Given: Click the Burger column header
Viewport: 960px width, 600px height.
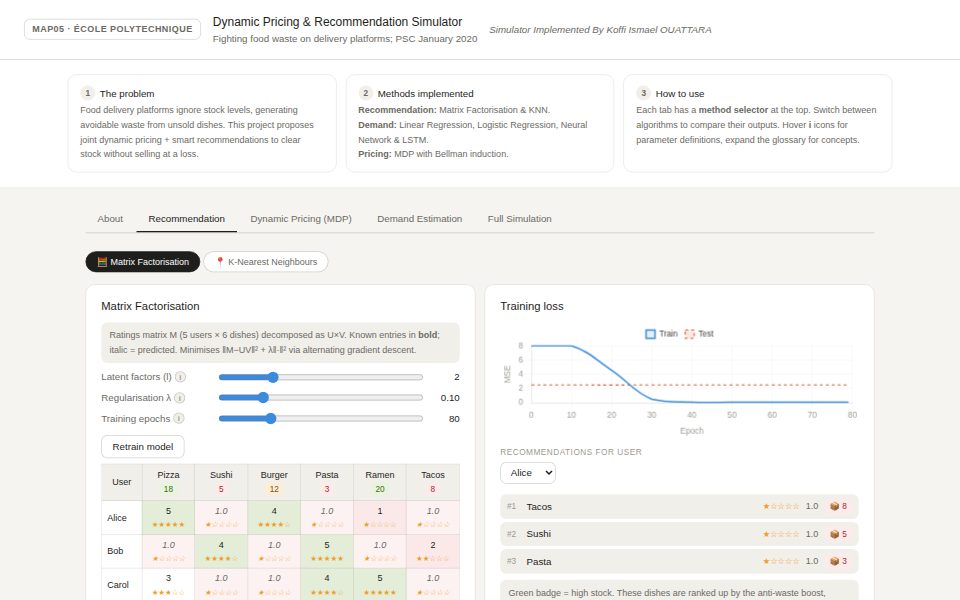Looking at the screenshot, I should (274, 482).
